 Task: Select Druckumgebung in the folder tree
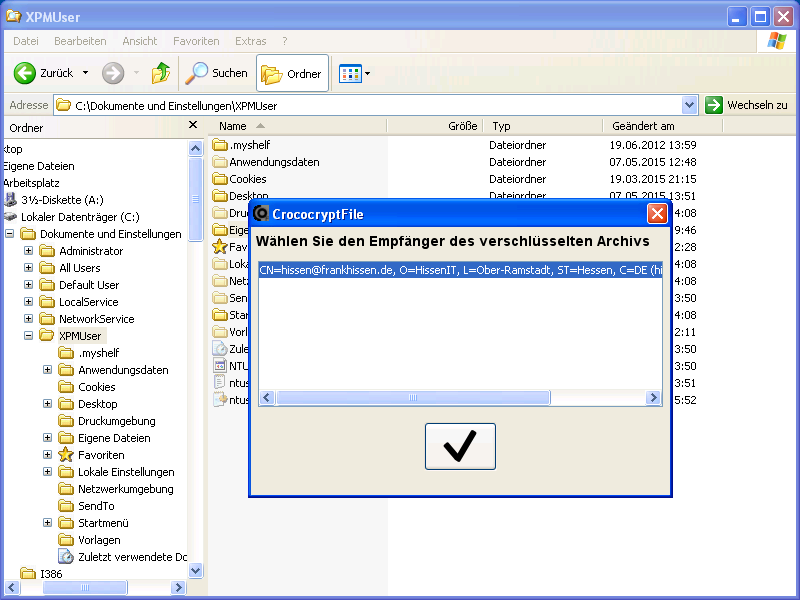(107, 421)
